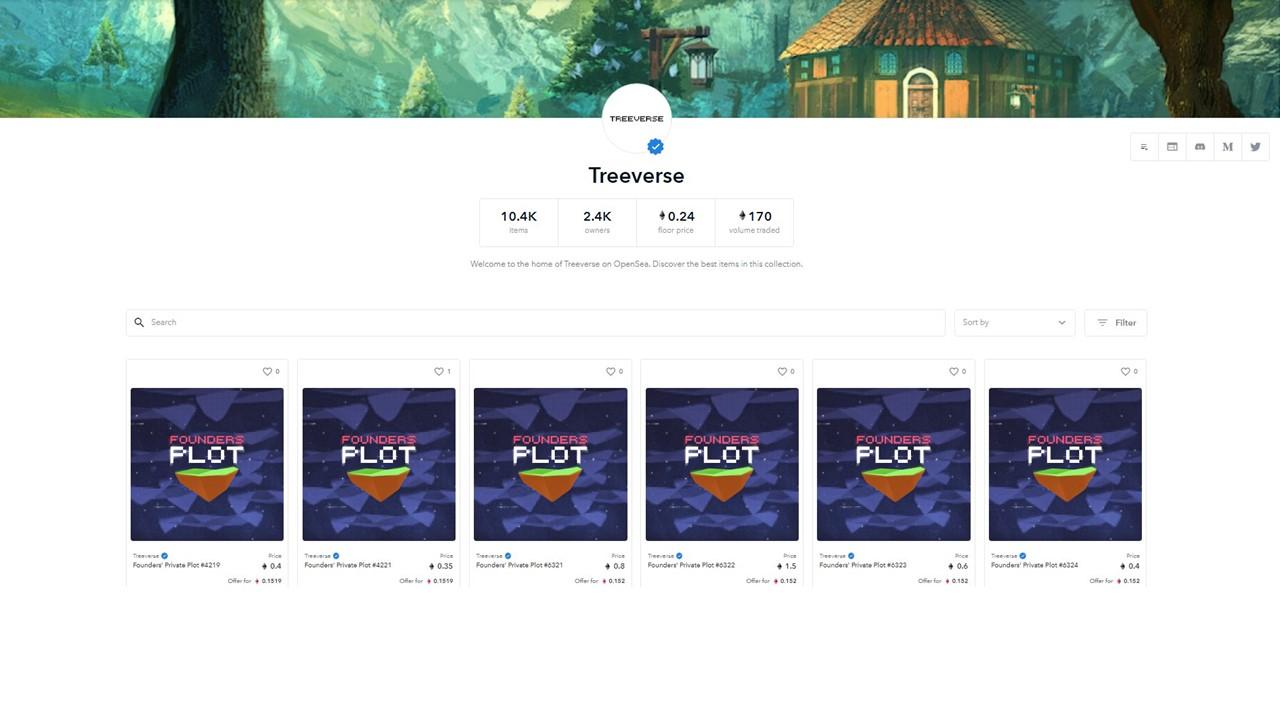
Task: Click the Treeverse round logo
Action: 637,118
